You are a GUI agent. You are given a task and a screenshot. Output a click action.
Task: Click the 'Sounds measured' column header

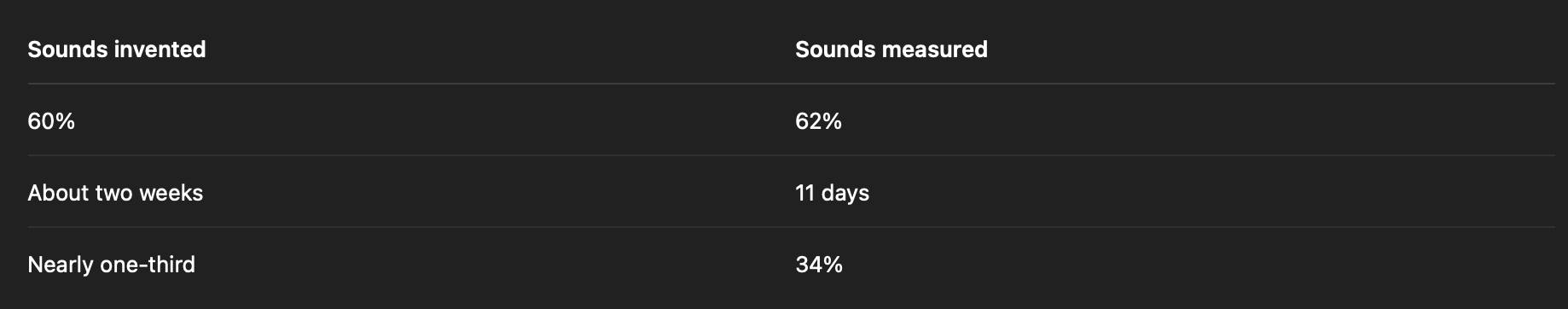click(891, 50)
